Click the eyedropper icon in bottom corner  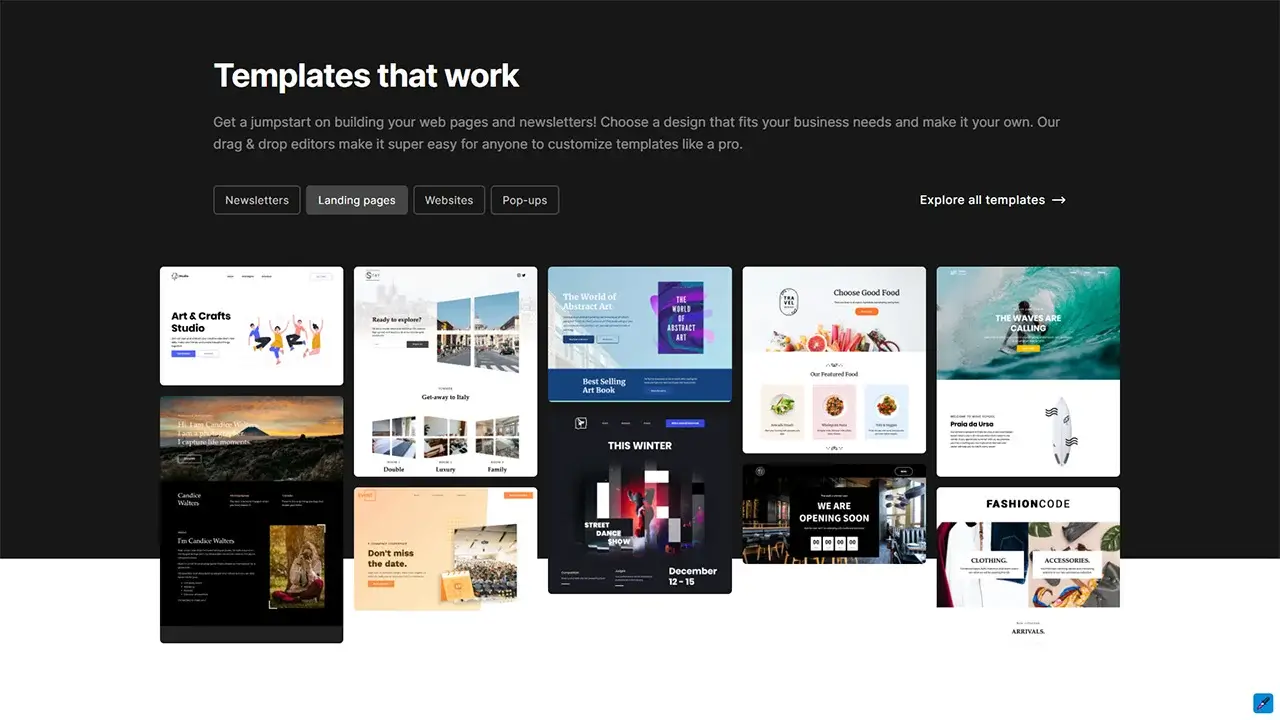(x=1263, y=702)
